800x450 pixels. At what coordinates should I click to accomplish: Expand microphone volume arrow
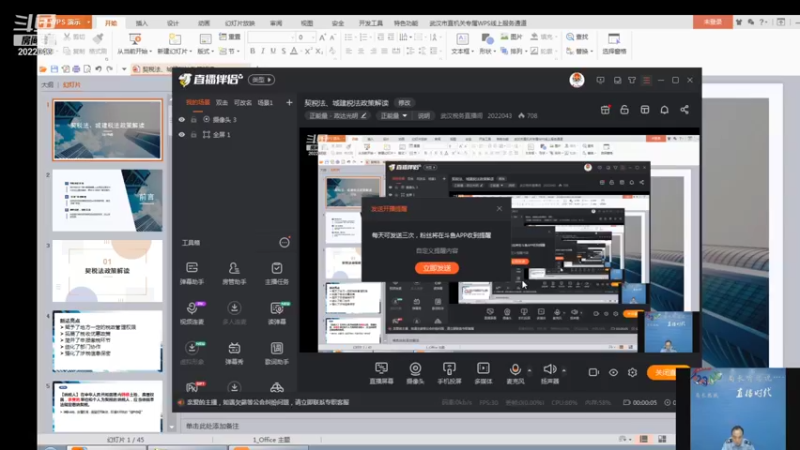529,370
